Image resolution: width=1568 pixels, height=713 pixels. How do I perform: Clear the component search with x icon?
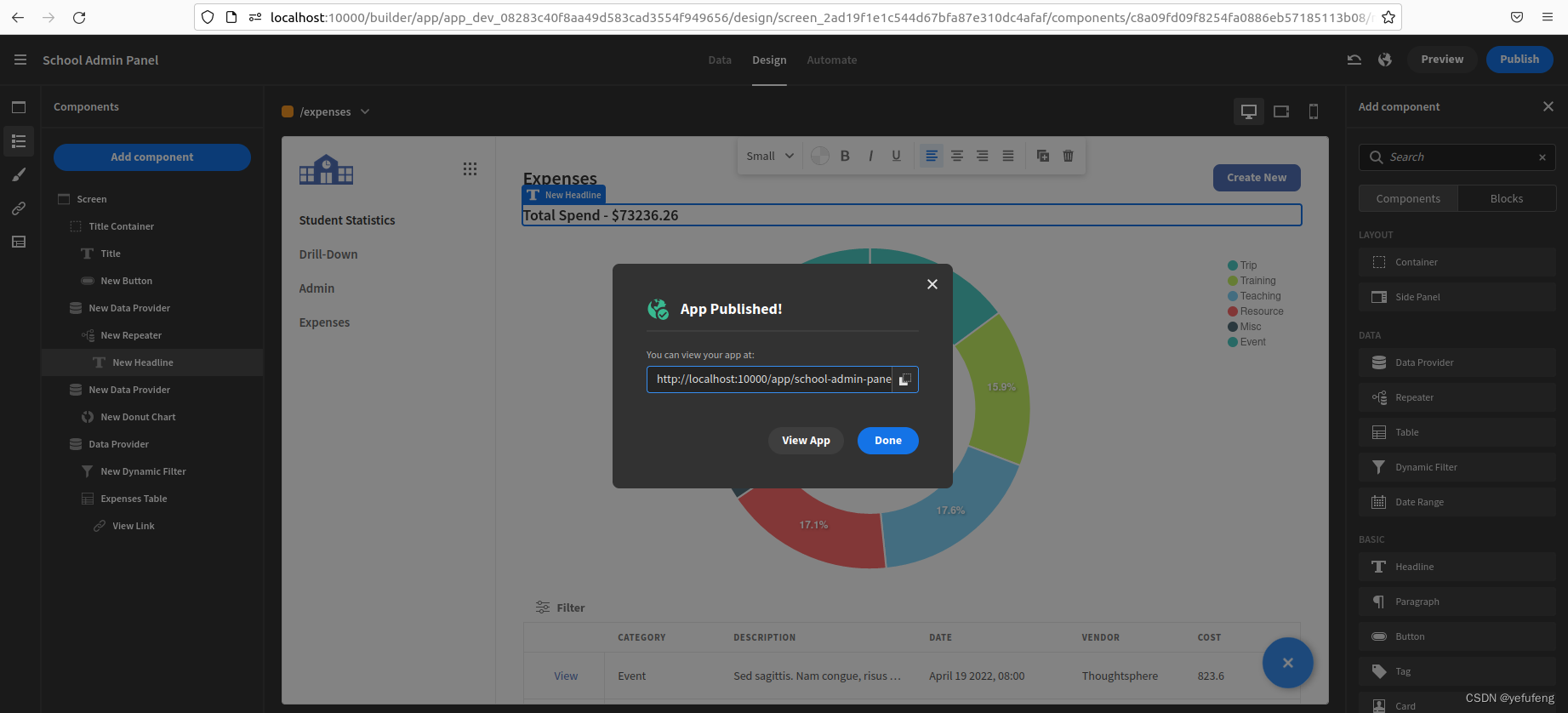(1542, 157)
